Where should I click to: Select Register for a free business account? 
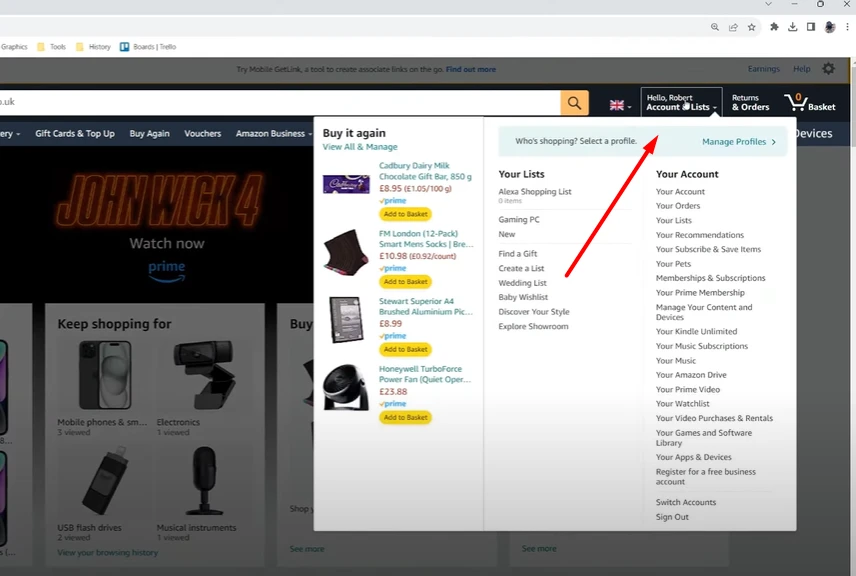pyautogui.click(x=705, y=477)
